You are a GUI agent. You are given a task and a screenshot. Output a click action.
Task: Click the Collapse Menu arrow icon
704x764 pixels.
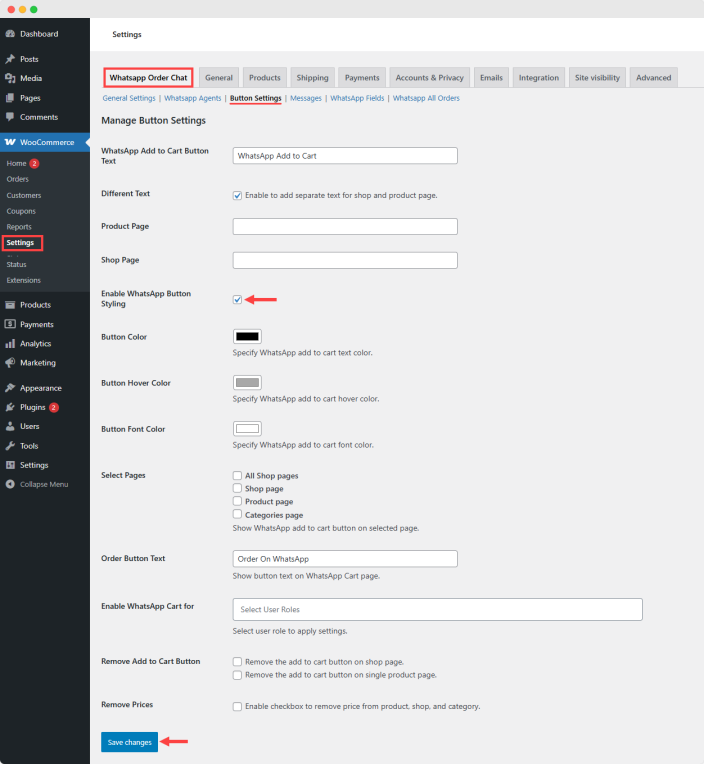(10, 484)
